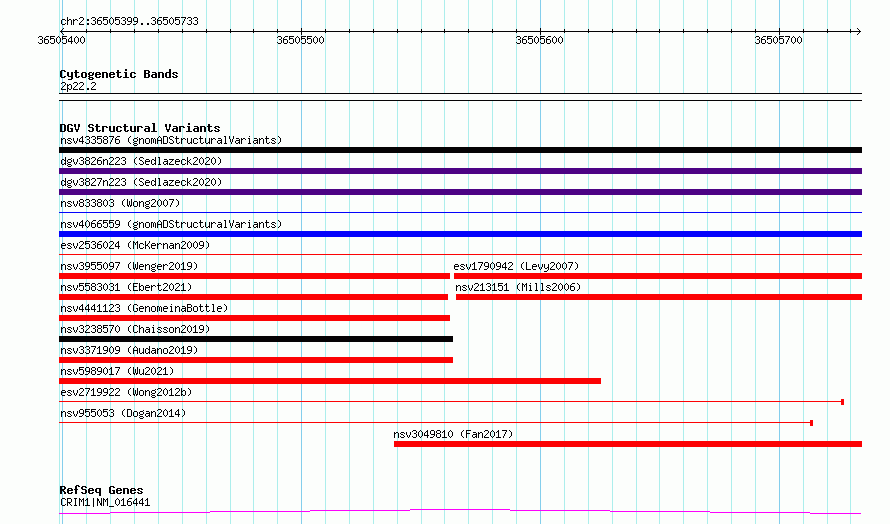This screenshot has width=890, height=524.
Task: Select nsv833803 (Wong2007) variant label
Action: (x=120, y=203)
